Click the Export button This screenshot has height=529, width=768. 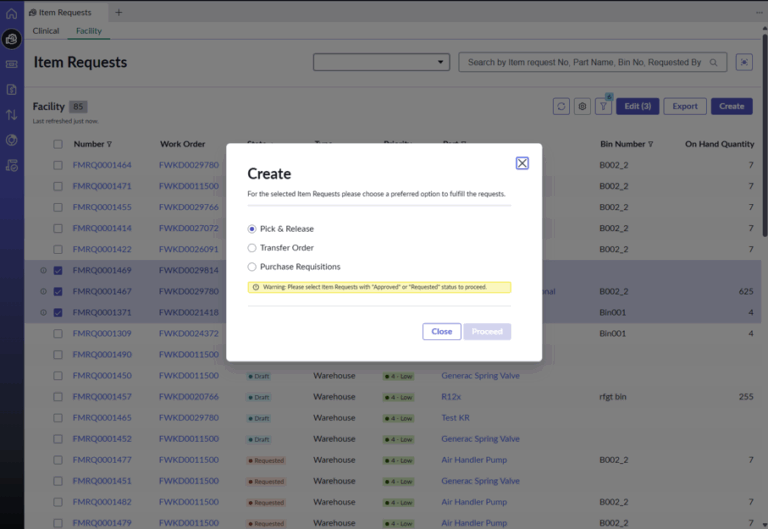[x=684, y=106]
